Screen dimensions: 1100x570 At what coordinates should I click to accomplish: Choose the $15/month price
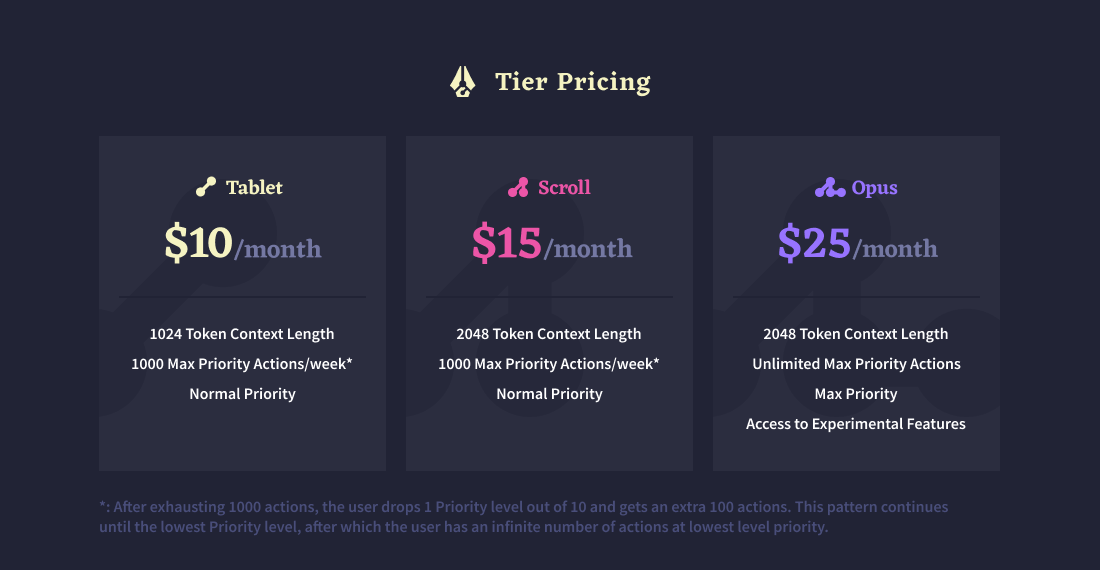tap(551, 243)
